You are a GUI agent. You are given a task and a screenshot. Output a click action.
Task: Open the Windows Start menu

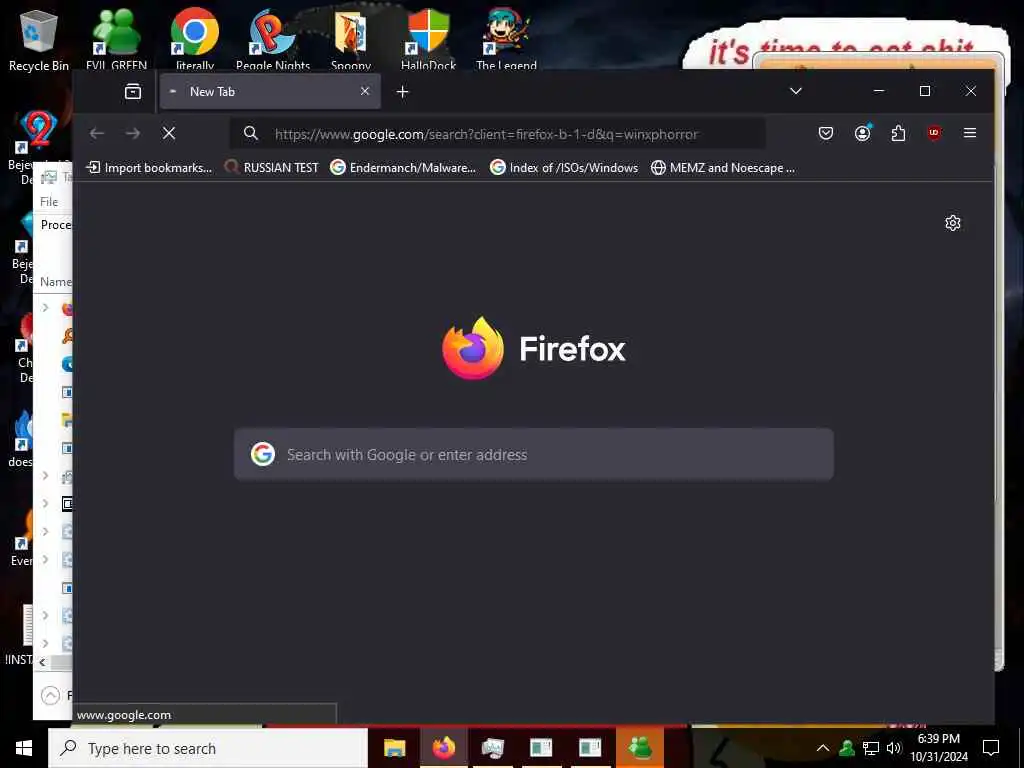[x=24, y=748]
